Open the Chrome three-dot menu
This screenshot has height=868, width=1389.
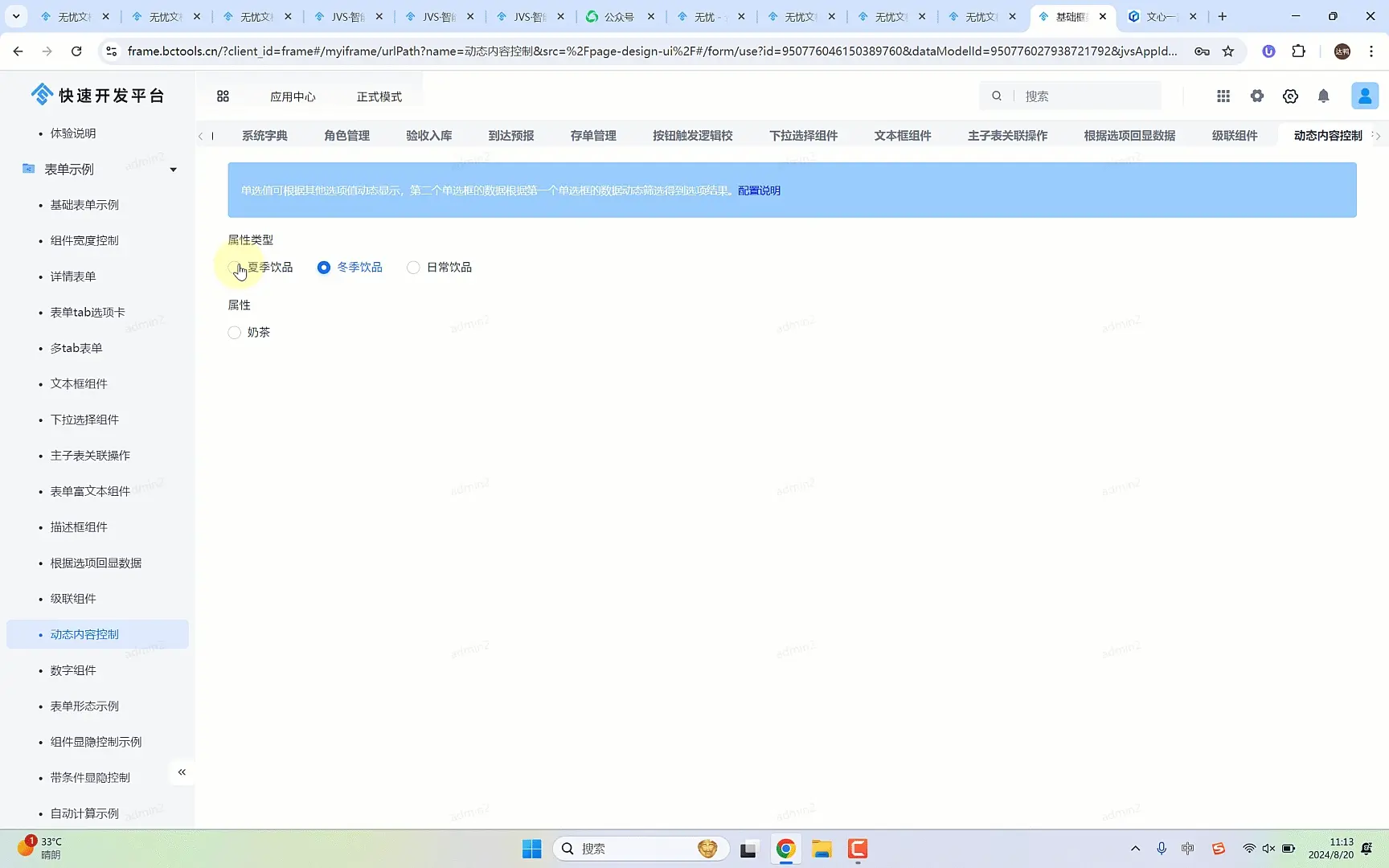point(1371,51)
